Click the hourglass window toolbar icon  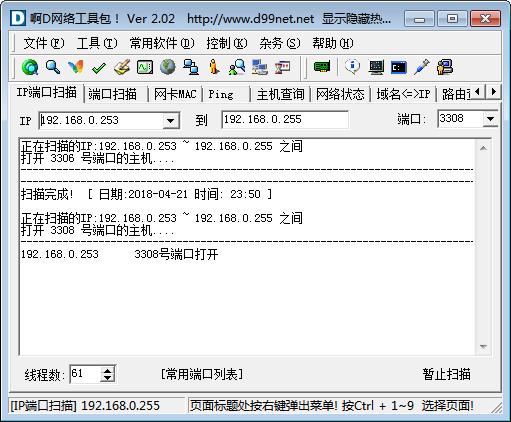click(282, 67)
